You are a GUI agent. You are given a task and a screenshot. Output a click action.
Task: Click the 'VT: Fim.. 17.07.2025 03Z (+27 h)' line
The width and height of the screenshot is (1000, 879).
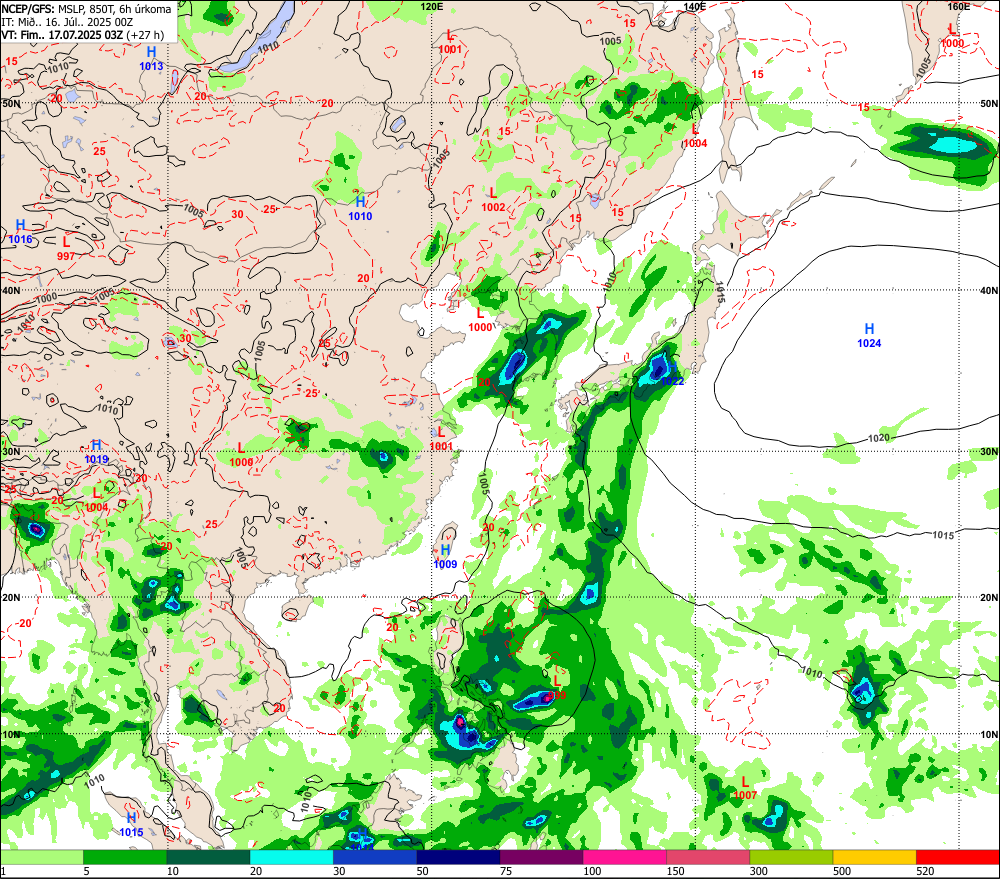82,35
